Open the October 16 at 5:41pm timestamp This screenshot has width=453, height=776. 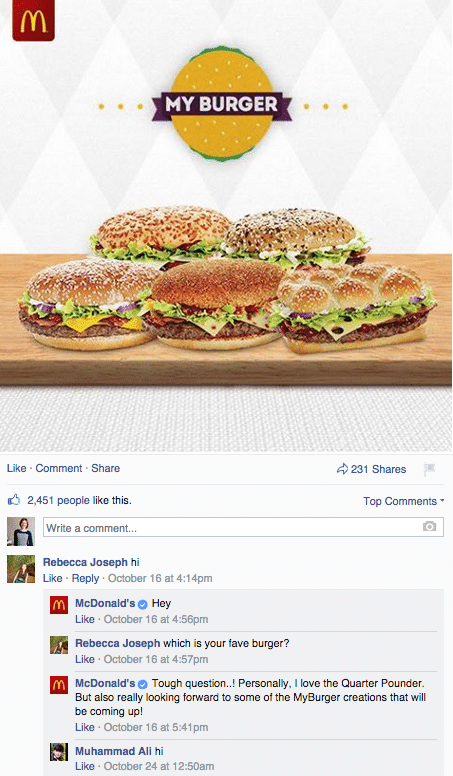[156, 728]
